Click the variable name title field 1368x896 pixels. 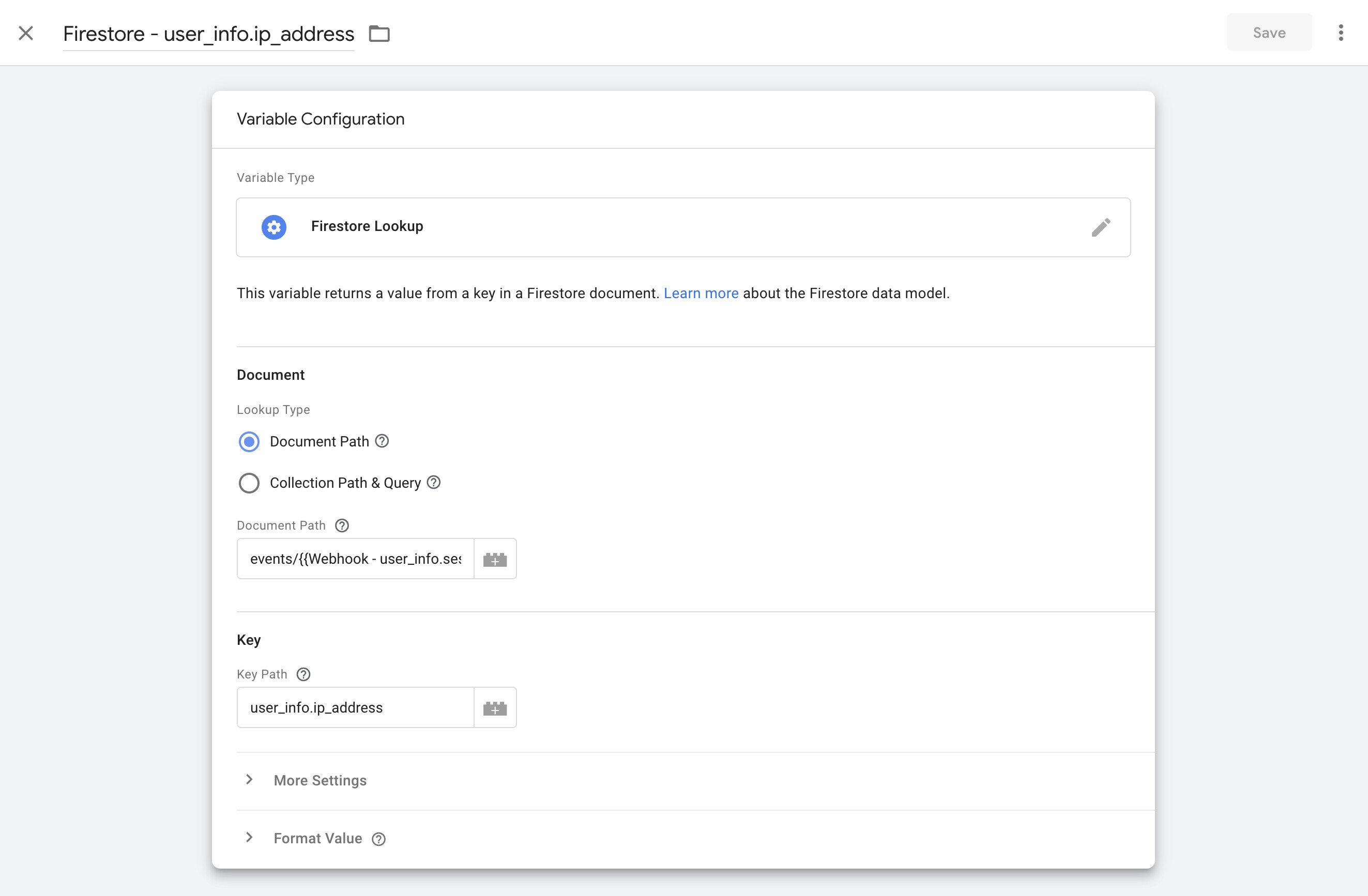click(x=209, y=34)
